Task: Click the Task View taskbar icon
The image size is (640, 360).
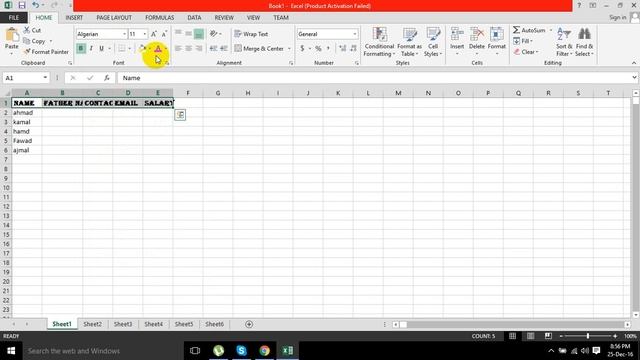Action: tap(195, 351)
